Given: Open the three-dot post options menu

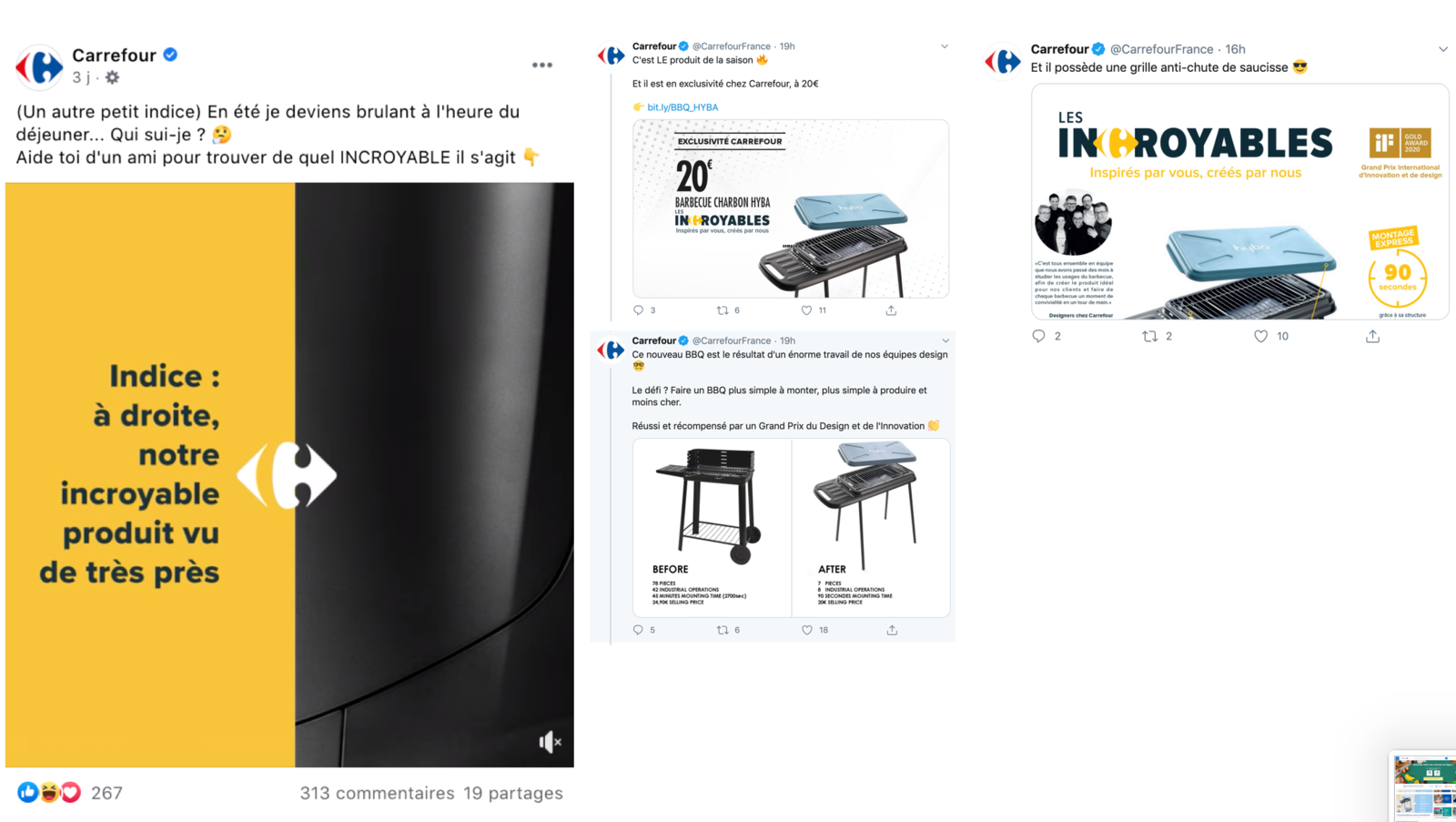Looking at the screenshot, I should click(x=542, y=65).
